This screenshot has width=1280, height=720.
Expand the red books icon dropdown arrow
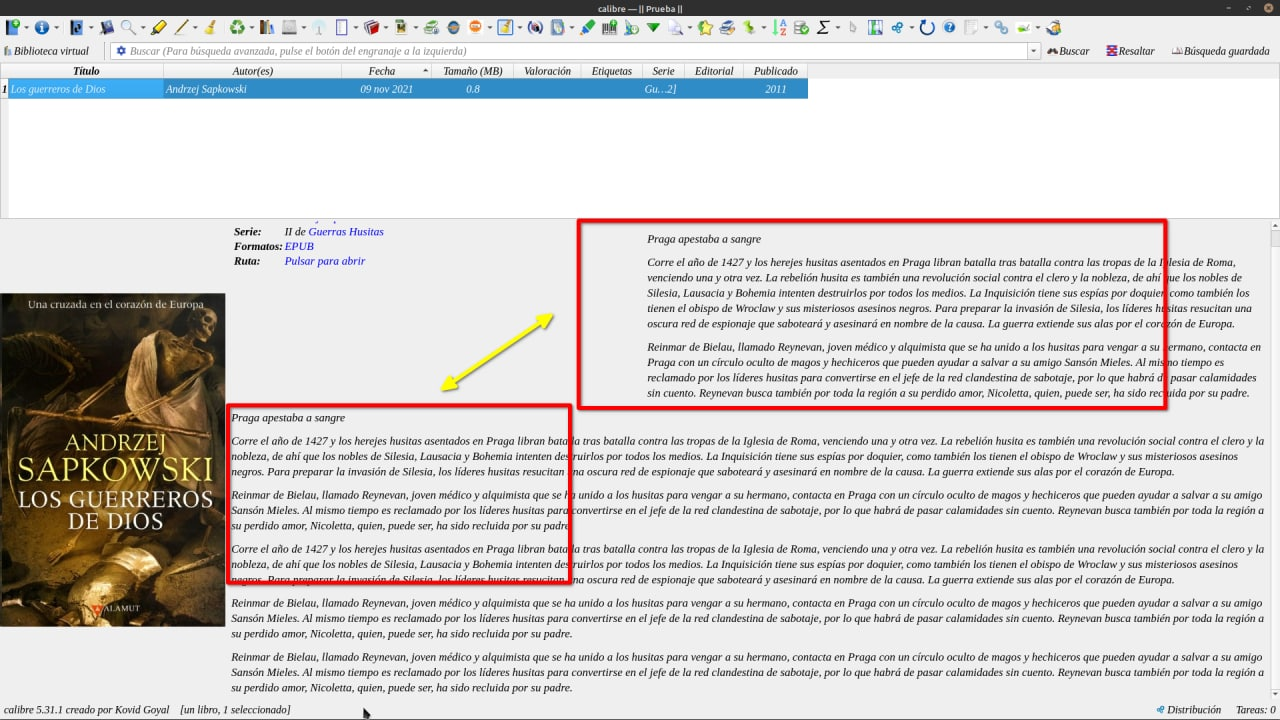[x=385, y=28]
